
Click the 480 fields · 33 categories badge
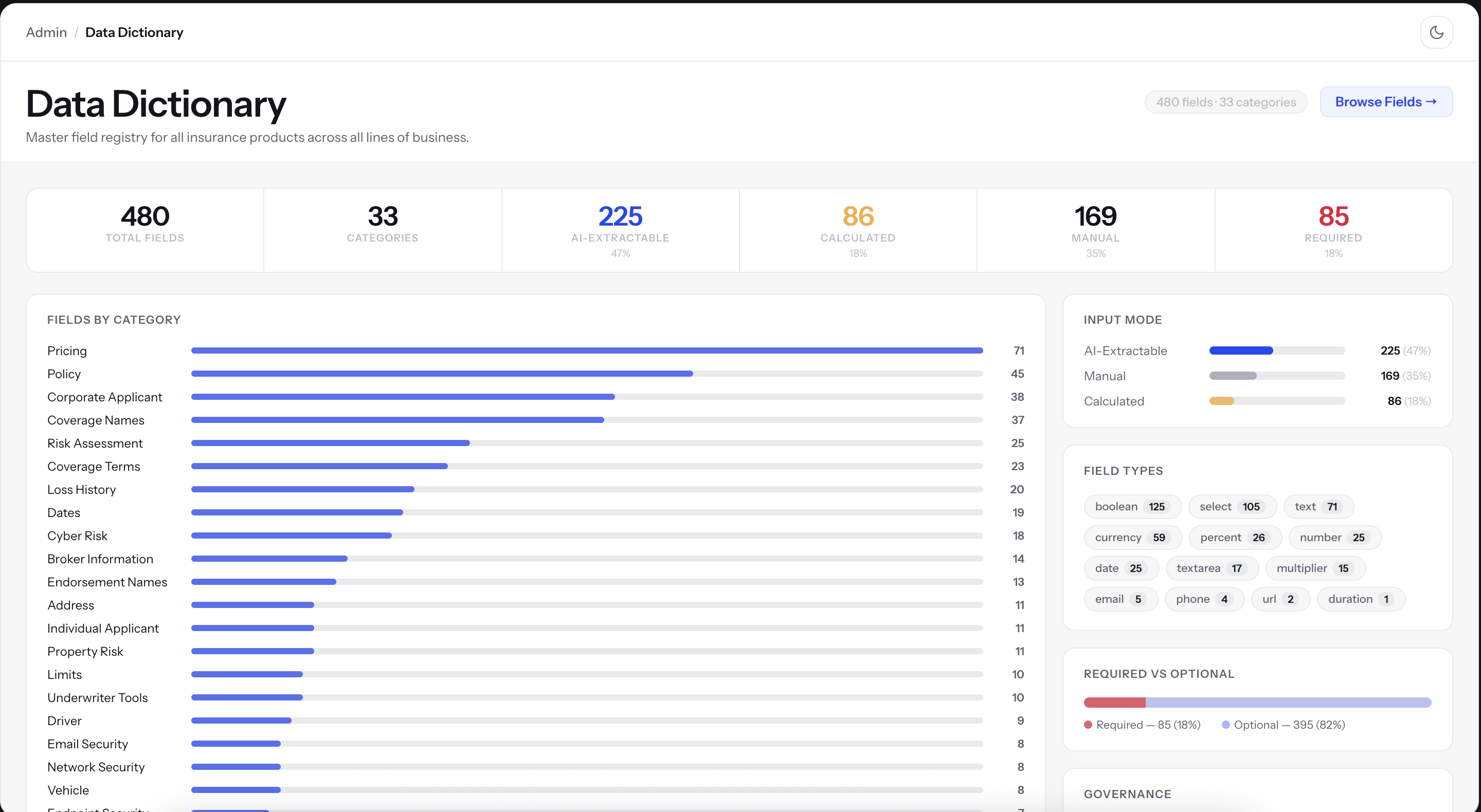1226,102
